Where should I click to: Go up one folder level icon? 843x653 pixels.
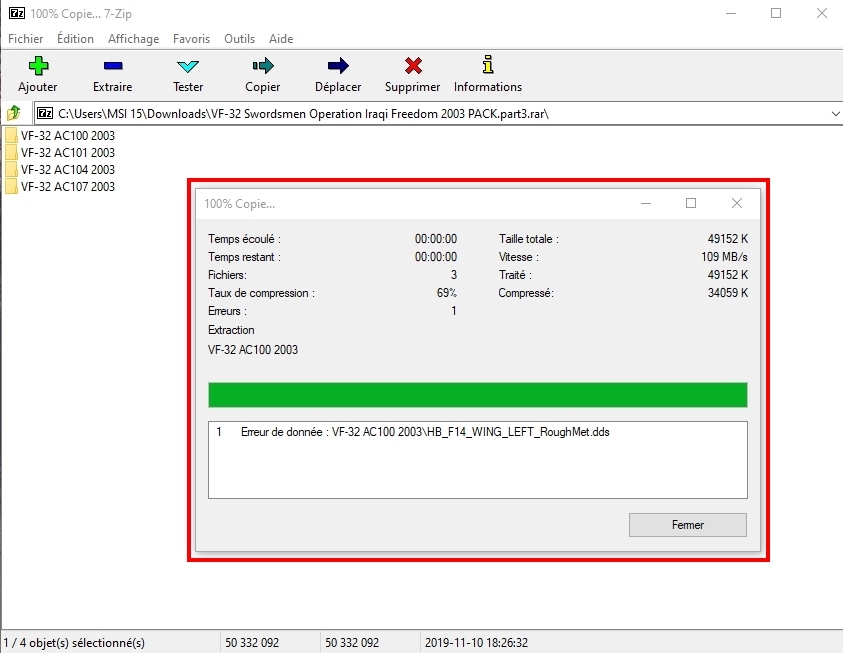[13, 113]
